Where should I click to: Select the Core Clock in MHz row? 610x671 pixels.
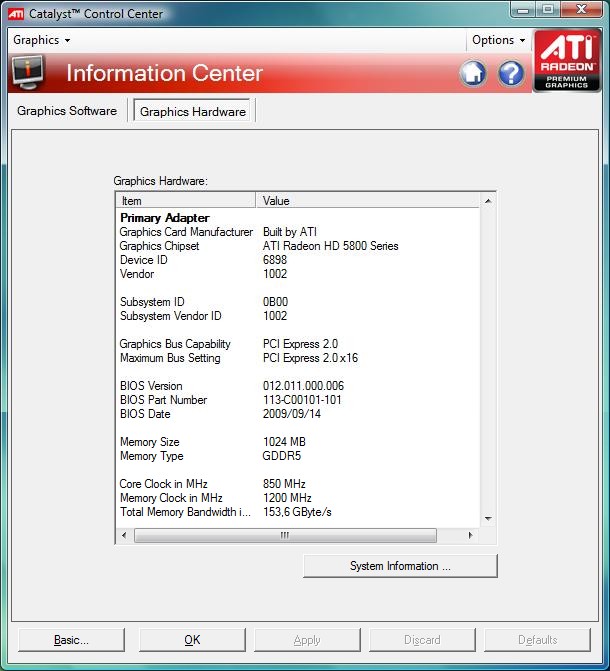(298, 484)
